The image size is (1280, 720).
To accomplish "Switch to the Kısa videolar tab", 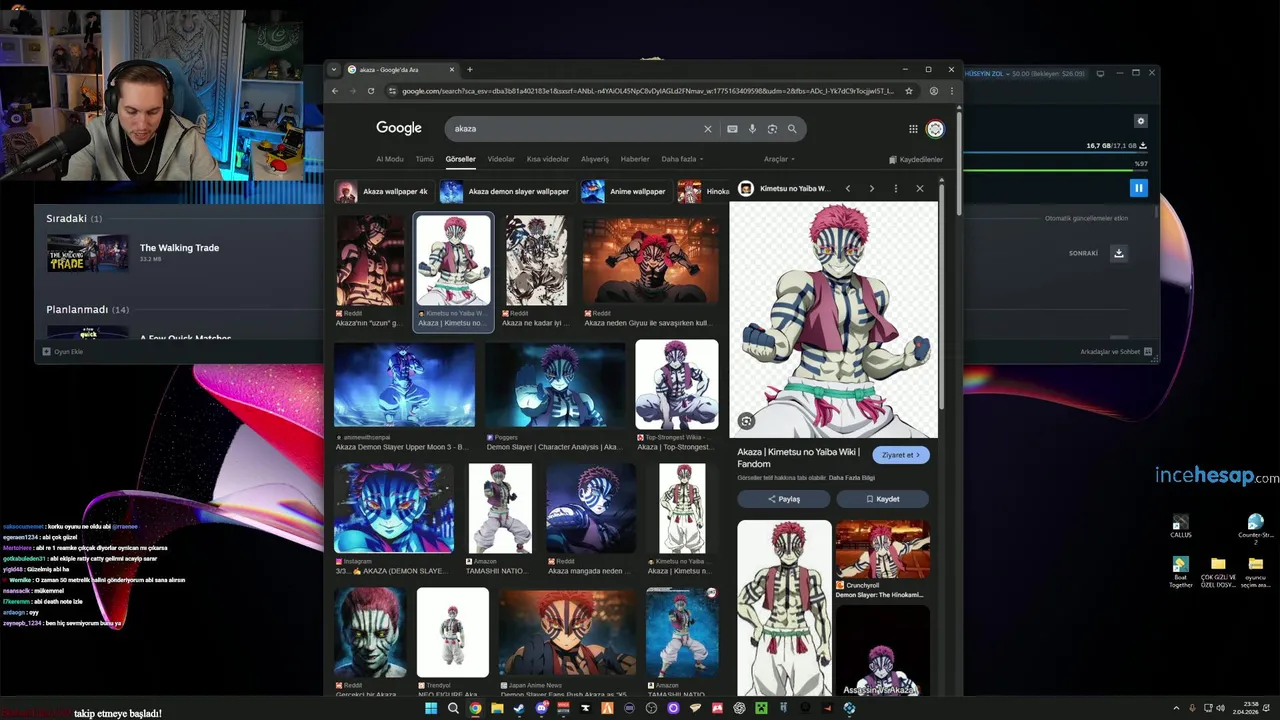I will (x=548, y=159).
